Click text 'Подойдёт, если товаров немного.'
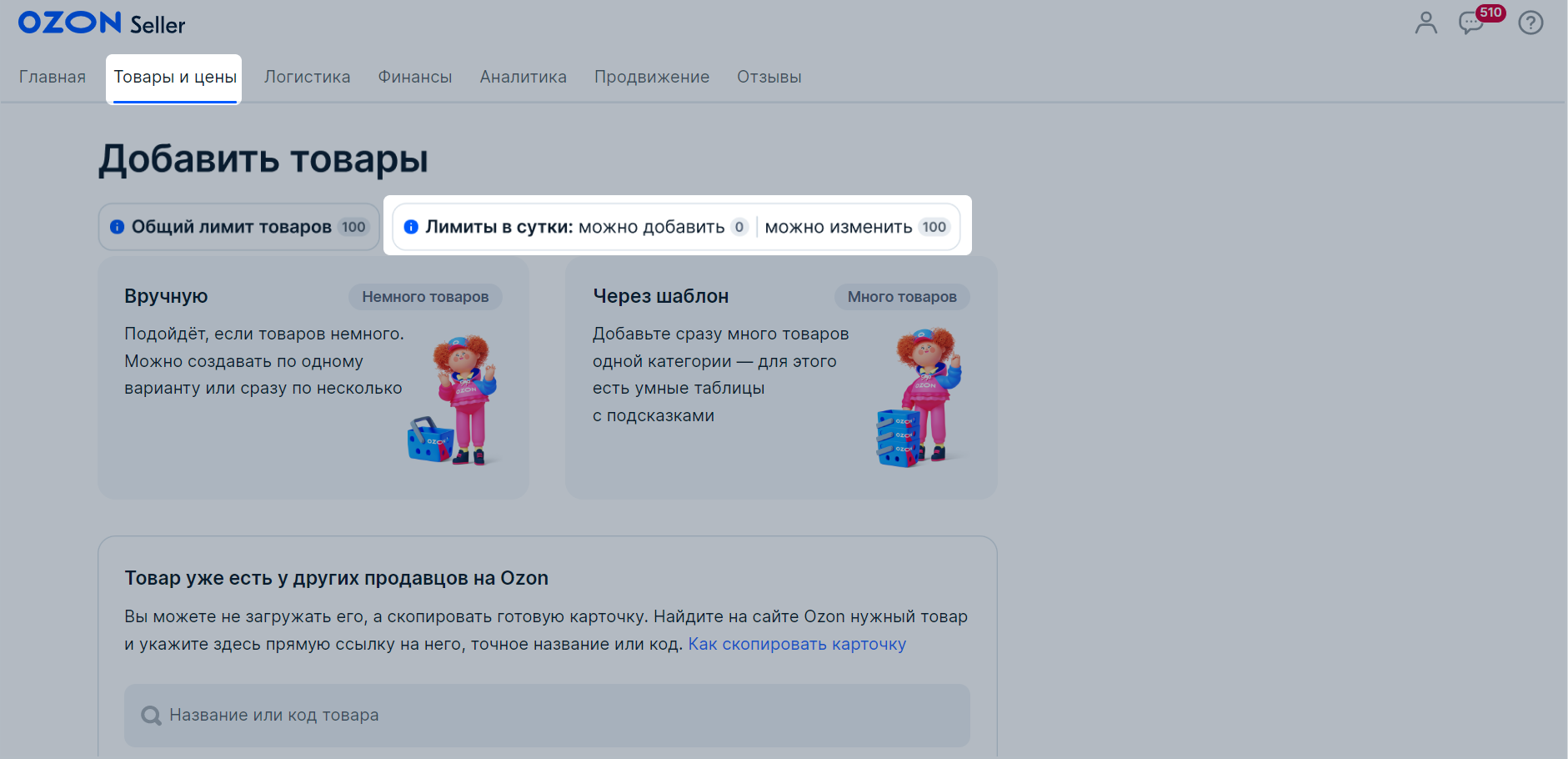1568x759 pixels. (264, 334)
